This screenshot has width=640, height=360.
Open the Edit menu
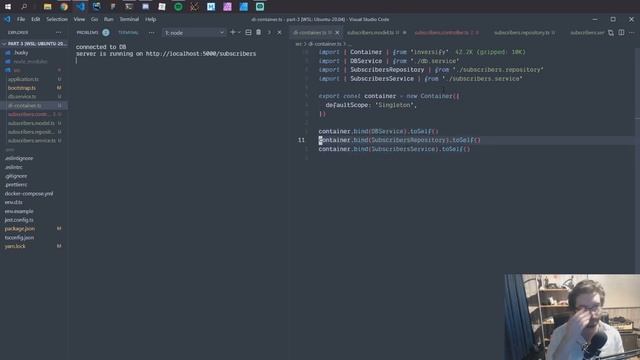point(36,19)
